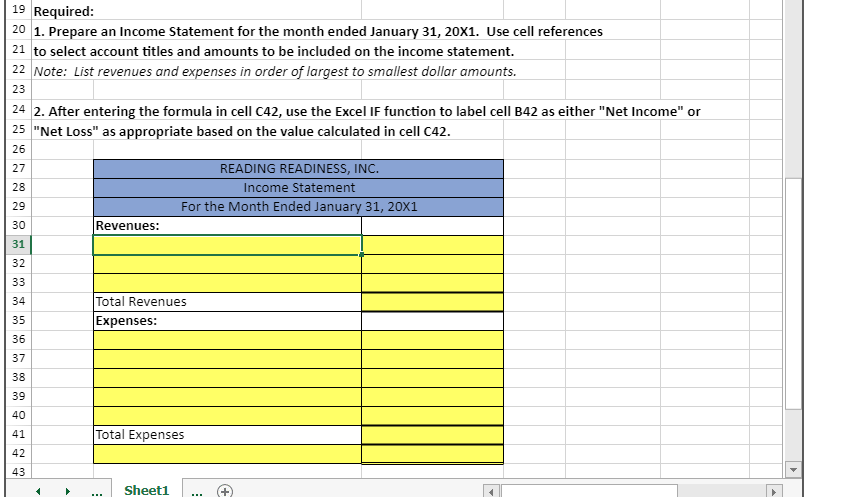Select row 31 header
848x497 pixels.
click(18, 244)
